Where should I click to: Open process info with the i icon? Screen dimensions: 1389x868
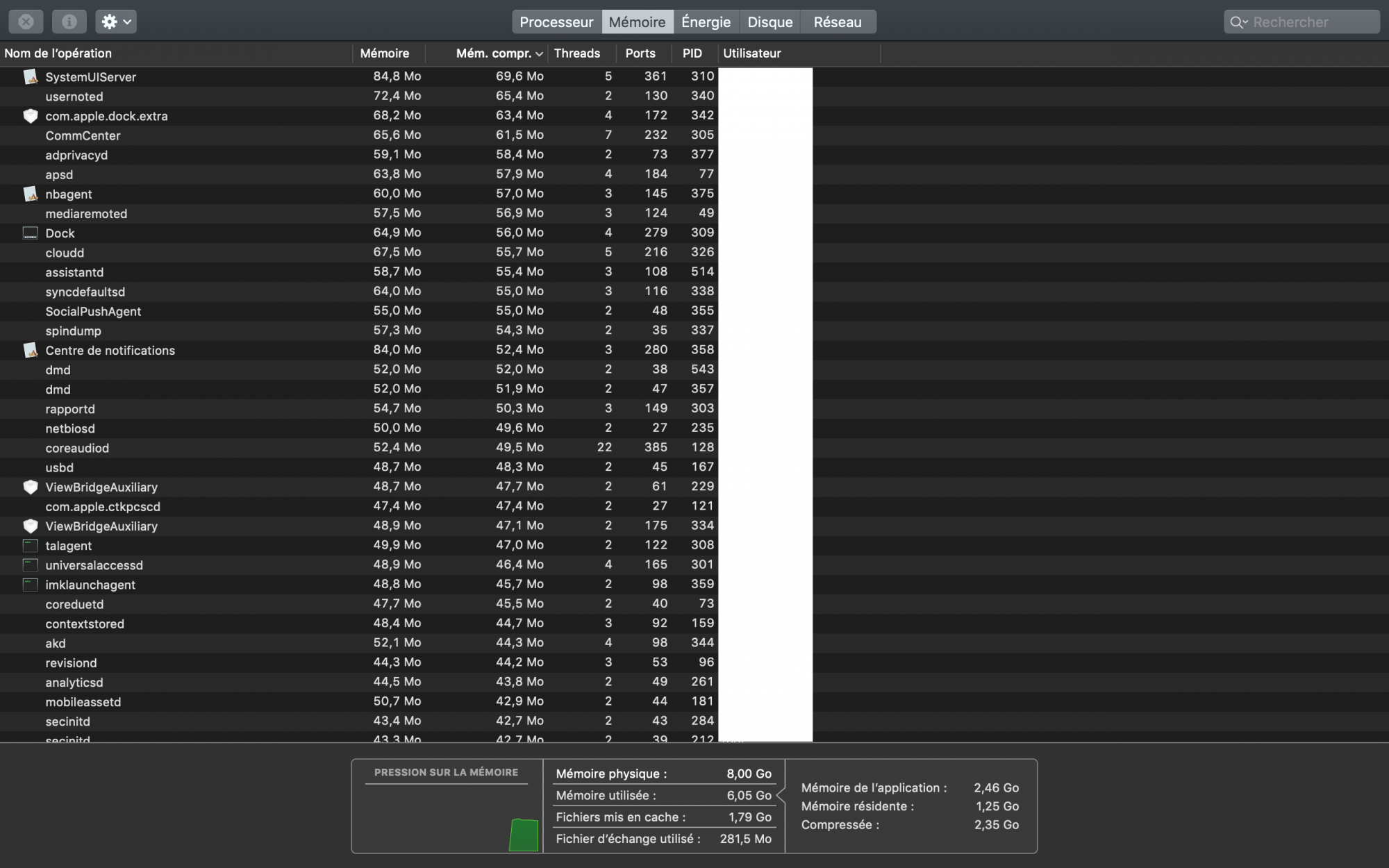[69, 22]
